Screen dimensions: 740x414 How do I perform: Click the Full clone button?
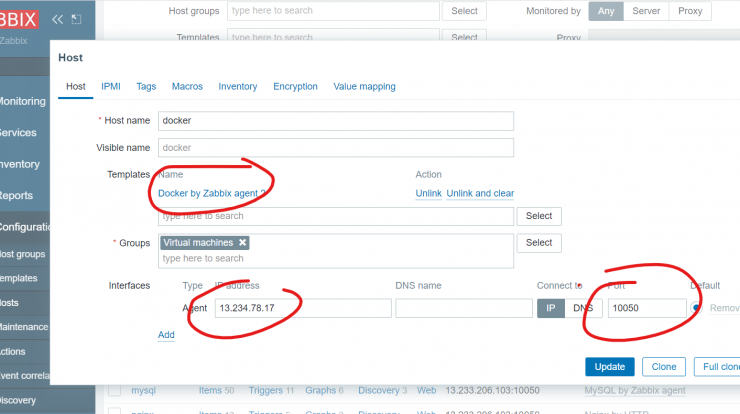[717, 367]
